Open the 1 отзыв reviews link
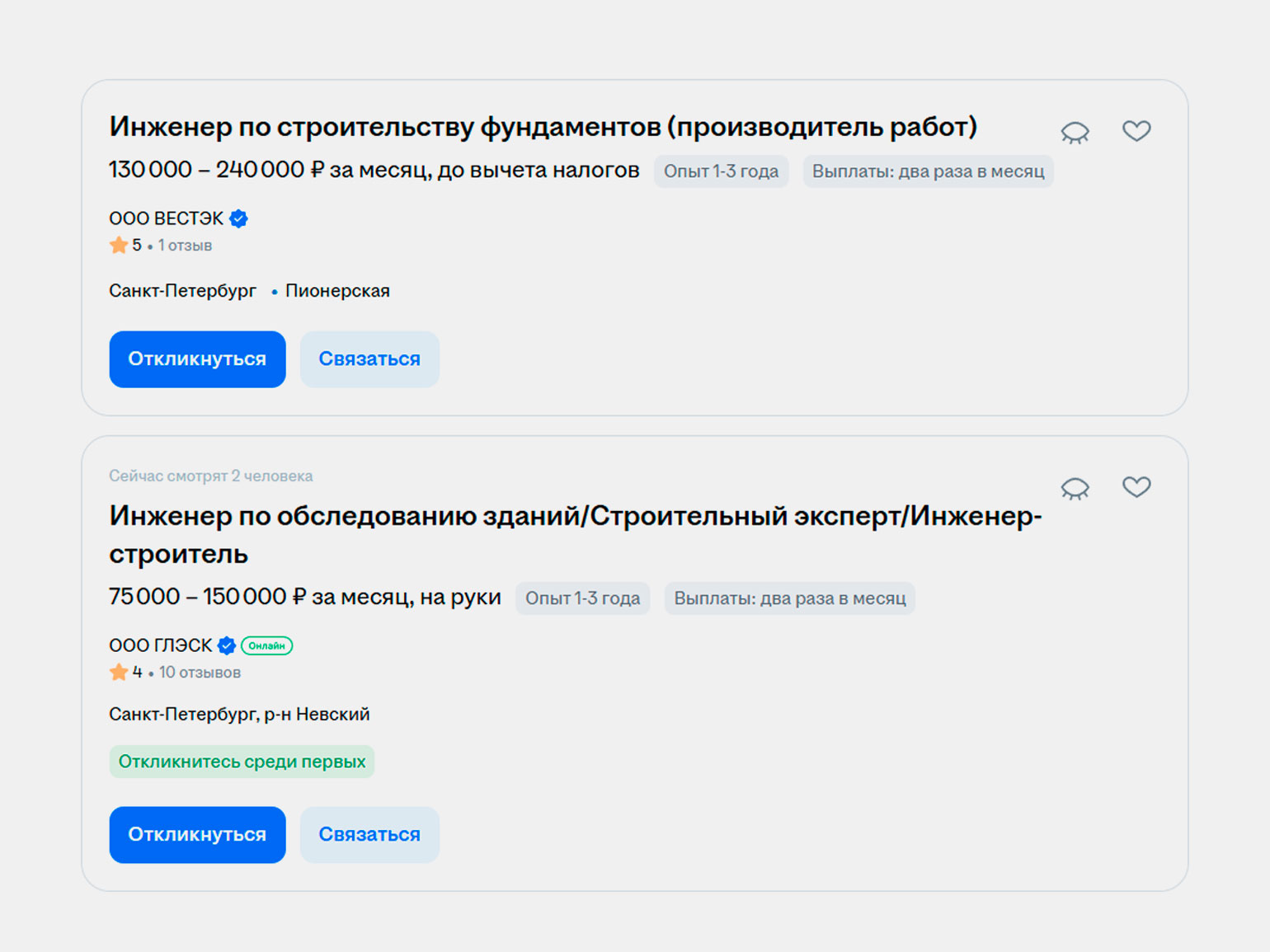The height and width of the screenshot is (952, 1270). click(x=185, y=246)
